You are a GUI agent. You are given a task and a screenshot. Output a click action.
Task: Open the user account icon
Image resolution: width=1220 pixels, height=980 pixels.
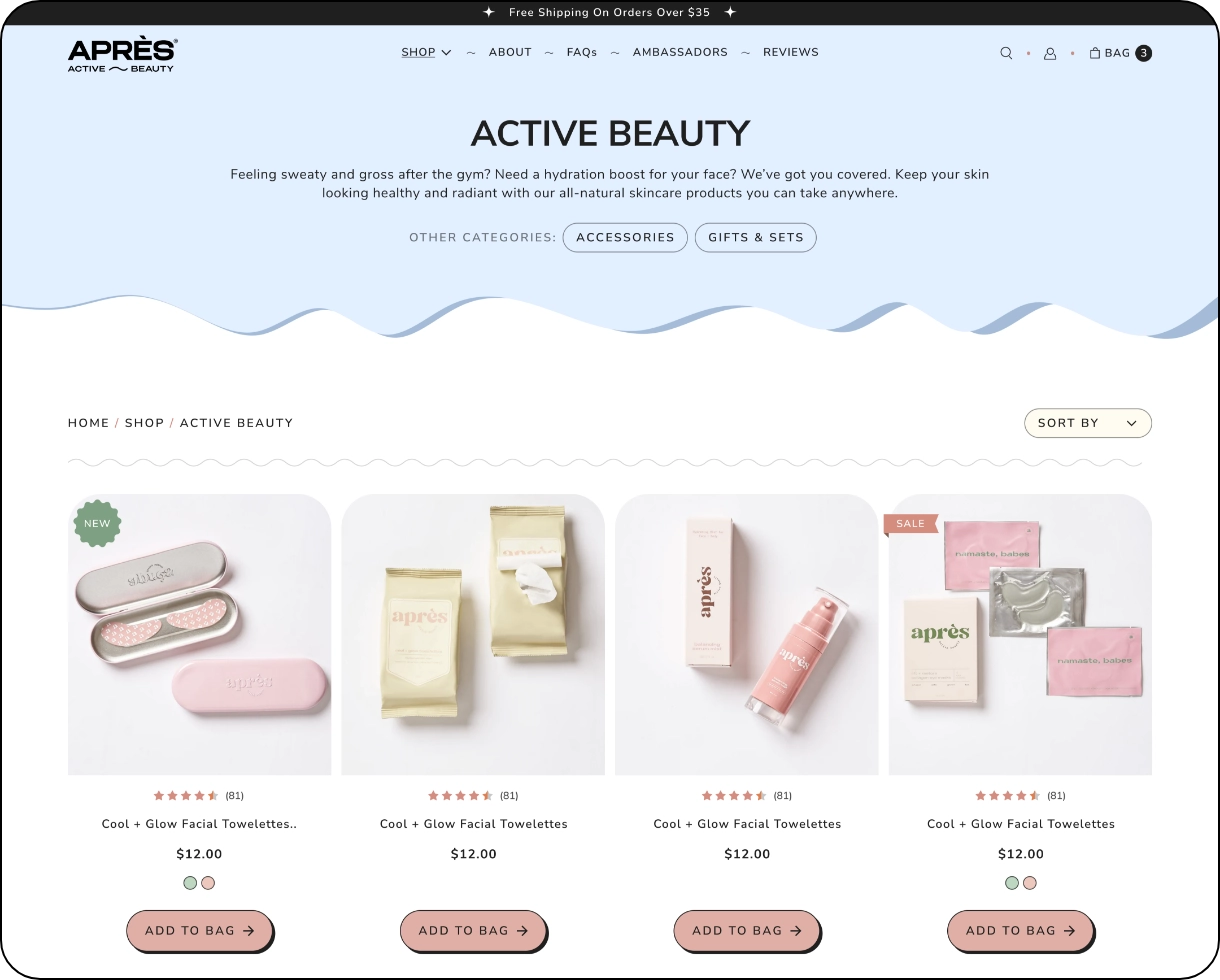tap(1050, 53)
